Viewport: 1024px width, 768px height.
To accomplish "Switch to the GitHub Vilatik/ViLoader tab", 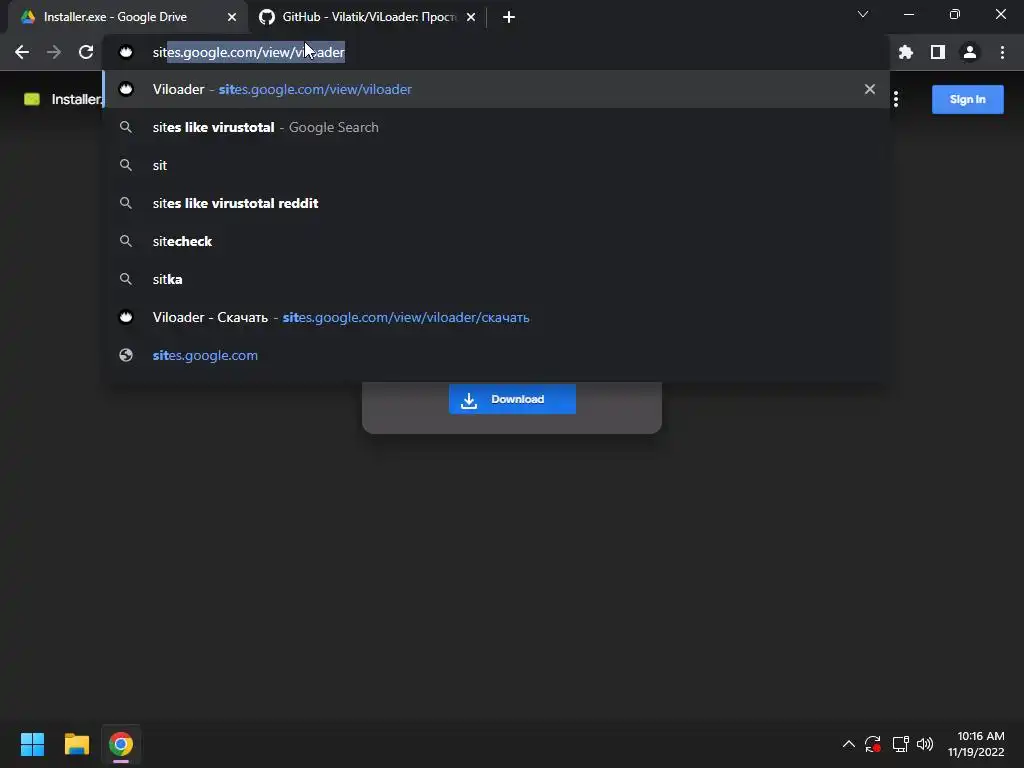I will point(368,17).
